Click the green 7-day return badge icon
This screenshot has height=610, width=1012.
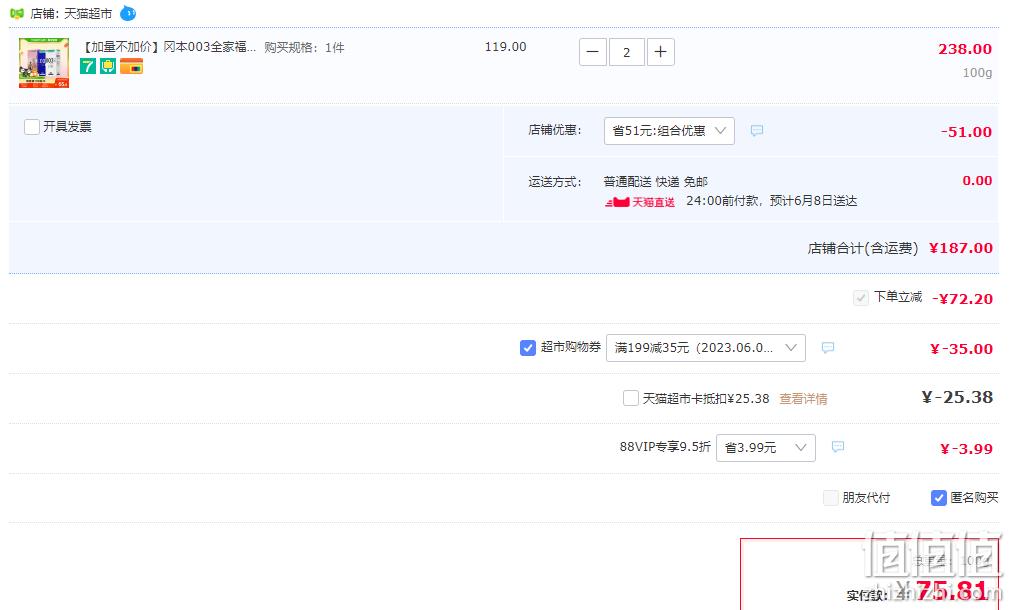[x=88, y=66]
